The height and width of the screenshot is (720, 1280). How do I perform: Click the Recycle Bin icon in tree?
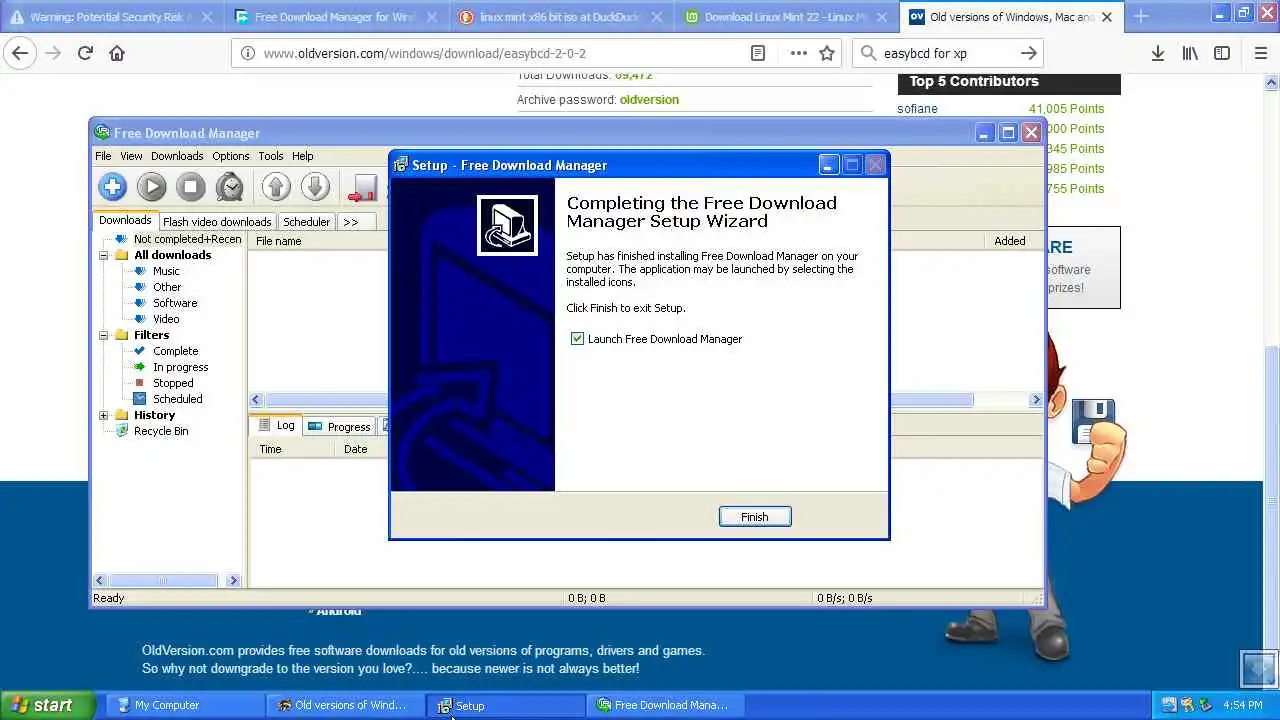pyautogui.click(x=122, y=431)
